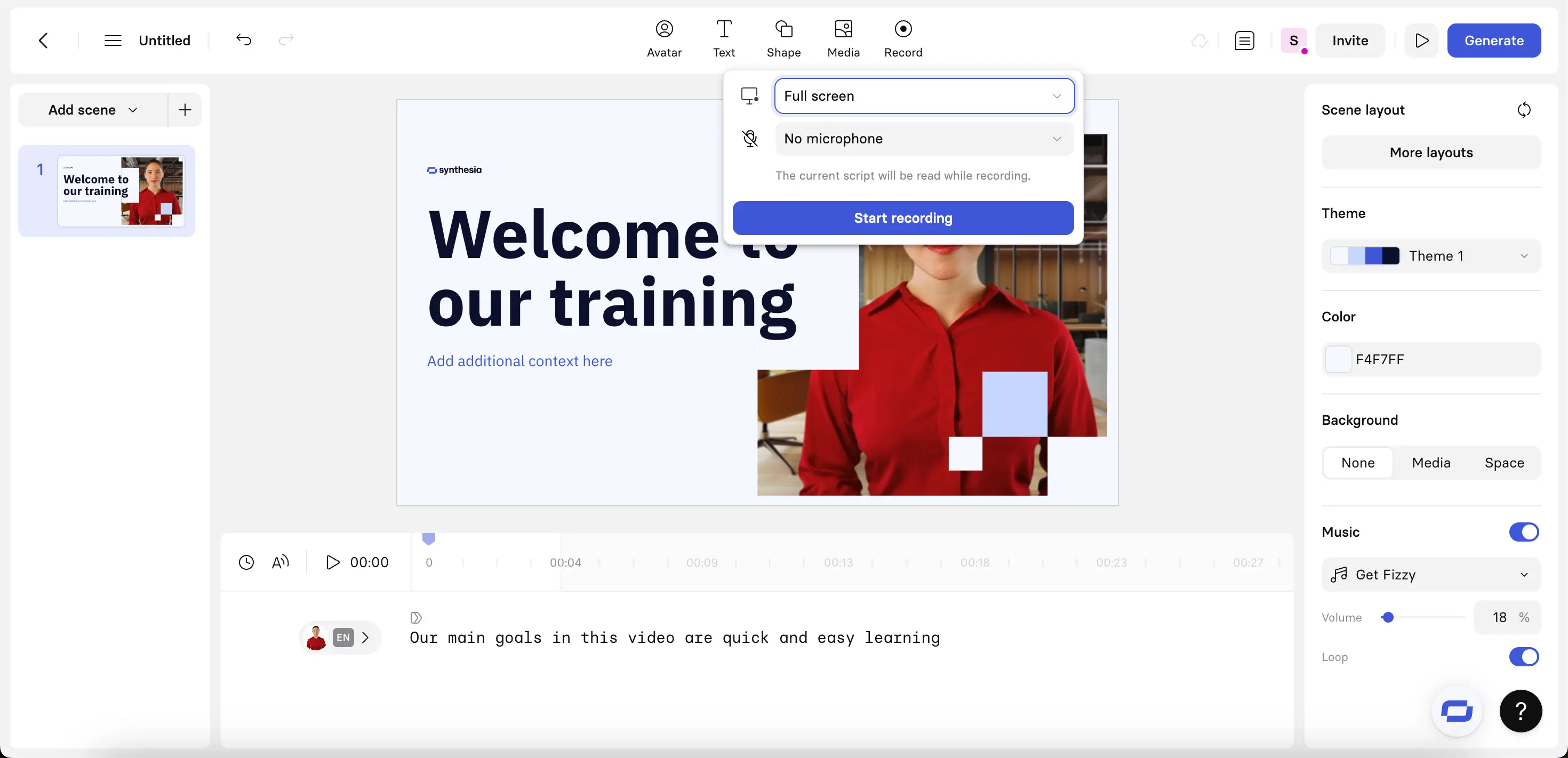Reset scene layout with the refresh icon
1568x758 pixels.
click(x=1524, y=110)
